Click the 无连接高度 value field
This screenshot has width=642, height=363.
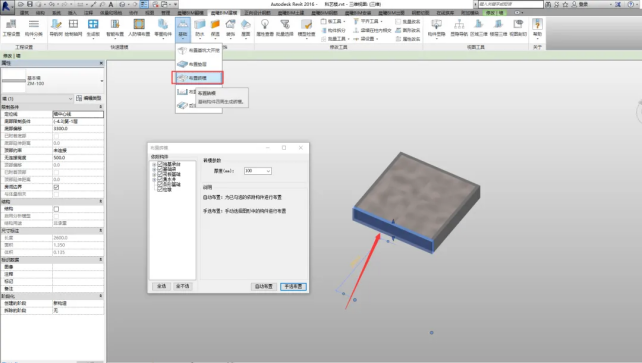click(78, 158)
